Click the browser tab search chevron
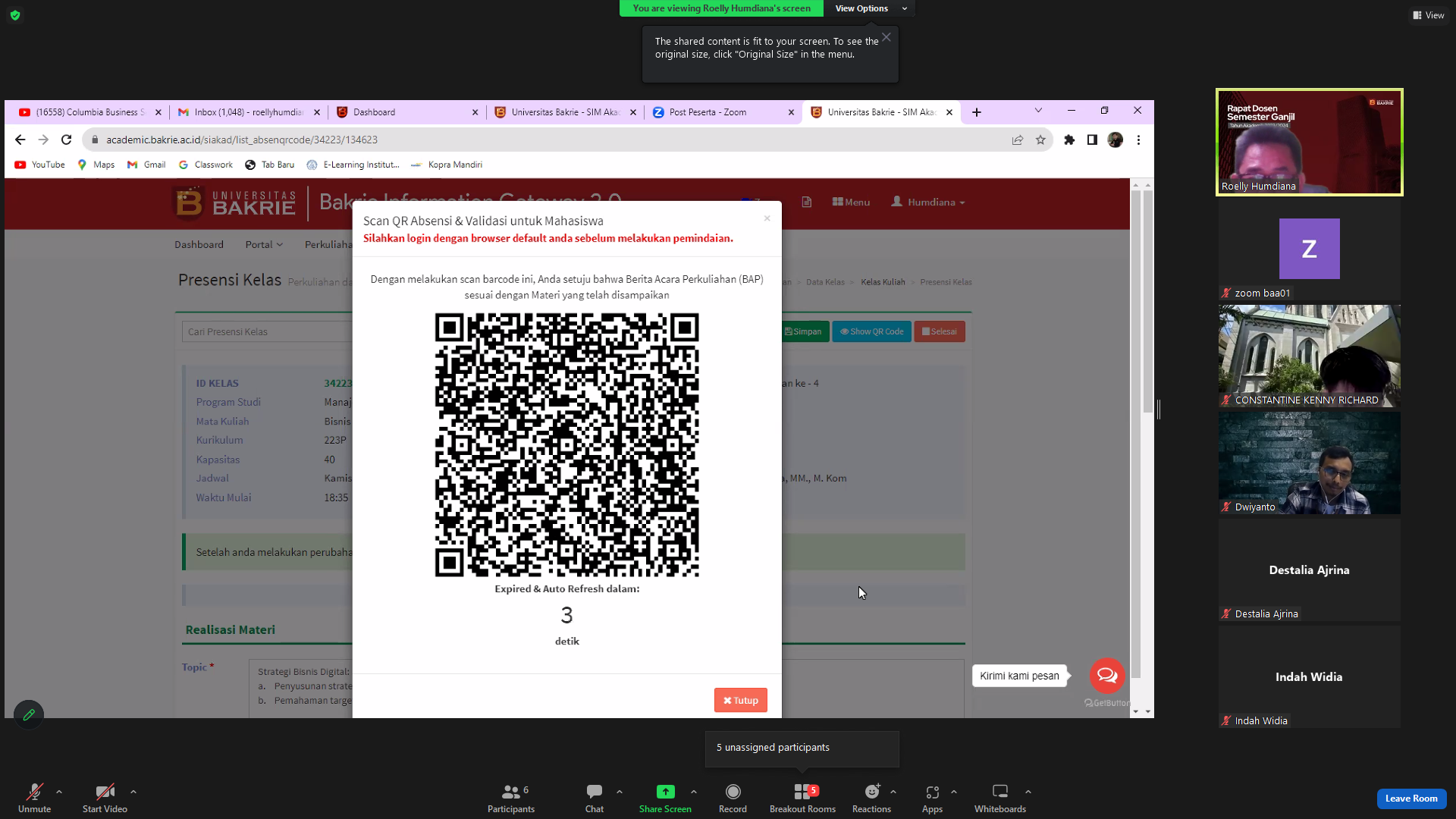Image resolution: width=1456 pixels, height=819 pixels. pos(1038,111)
